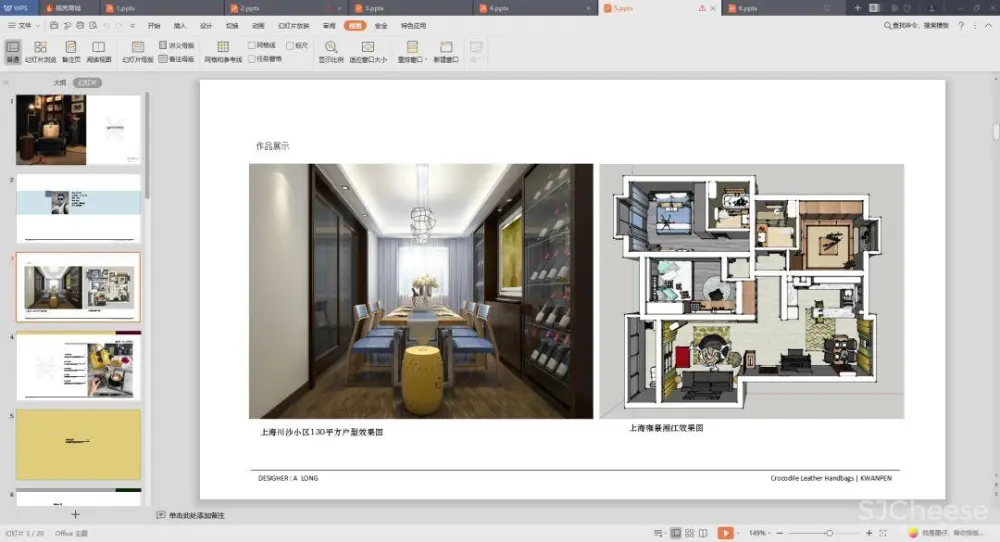This screenshot has height=542, width=1000.
Task: Switch to Outline pane tab (大纲)
Action: pos(59,82)
